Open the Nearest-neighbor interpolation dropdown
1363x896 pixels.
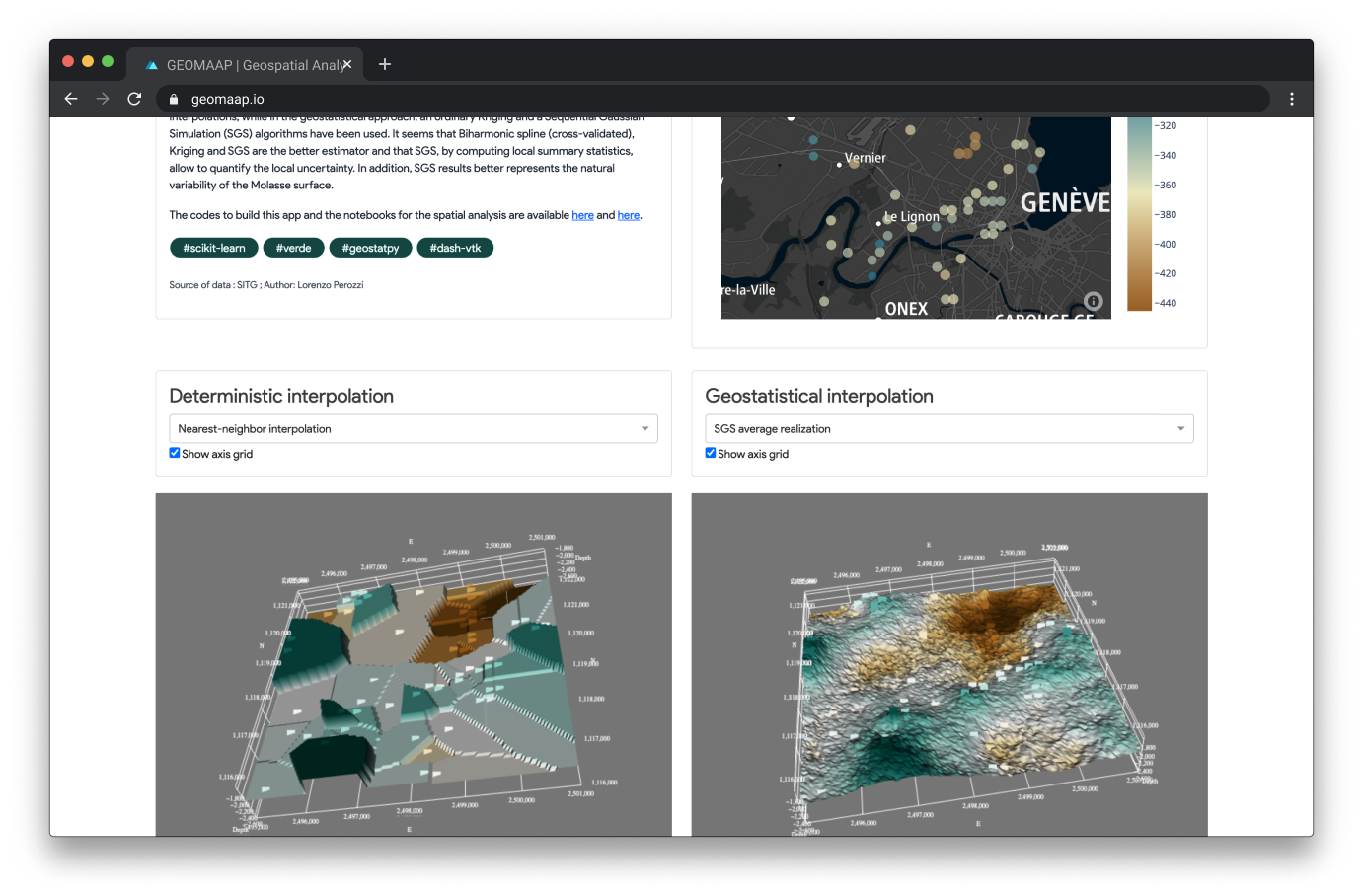[413, 429]
